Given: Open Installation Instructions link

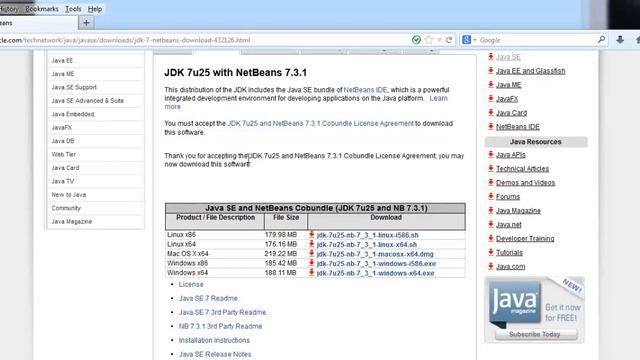Looking at the screenshot, I should point(214,340).
